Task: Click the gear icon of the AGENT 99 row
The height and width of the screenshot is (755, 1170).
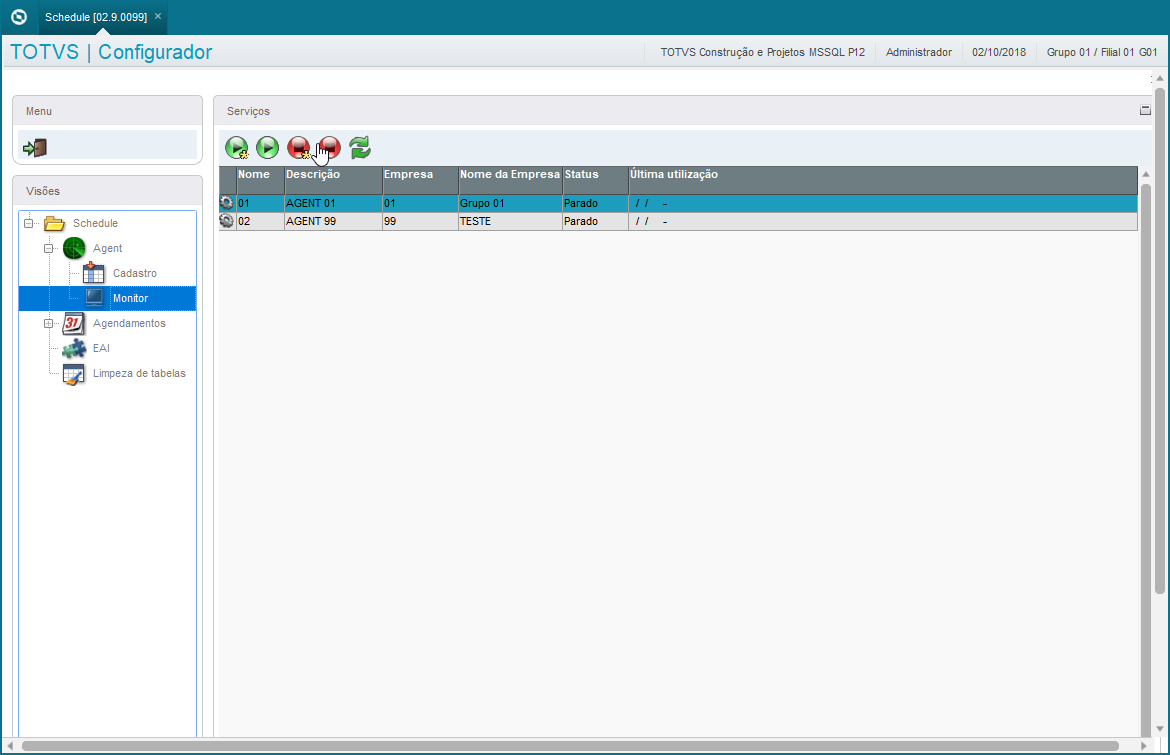Action: coord(227,221)
